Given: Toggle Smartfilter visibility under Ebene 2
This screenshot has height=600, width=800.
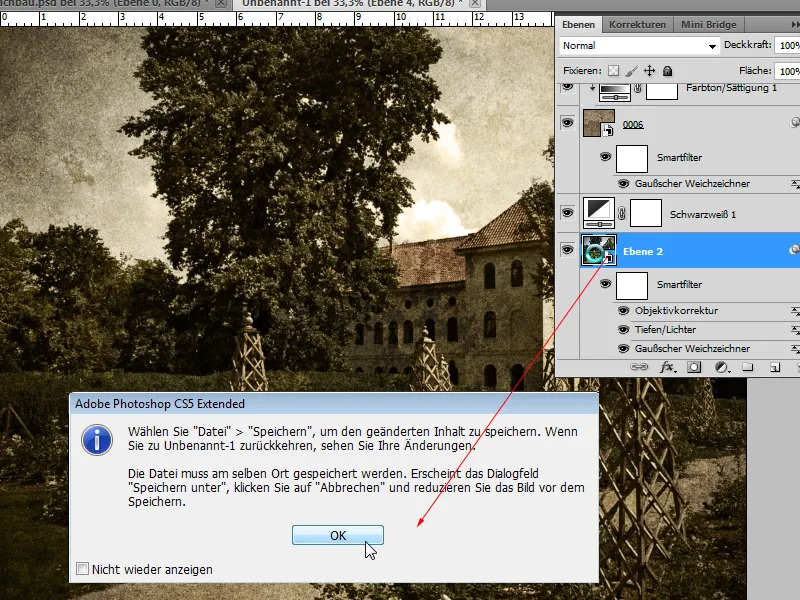Looking at the screenshot, I should point(606,284).
